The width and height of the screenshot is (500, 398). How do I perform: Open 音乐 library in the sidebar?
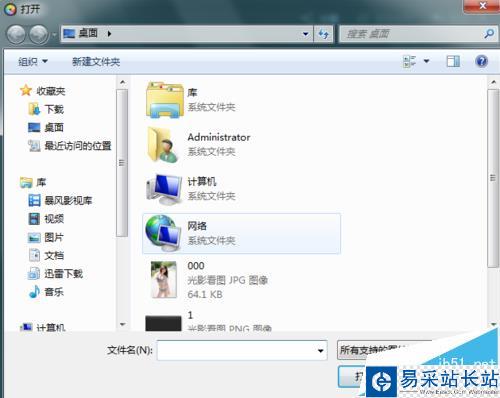tap(54, 292)
